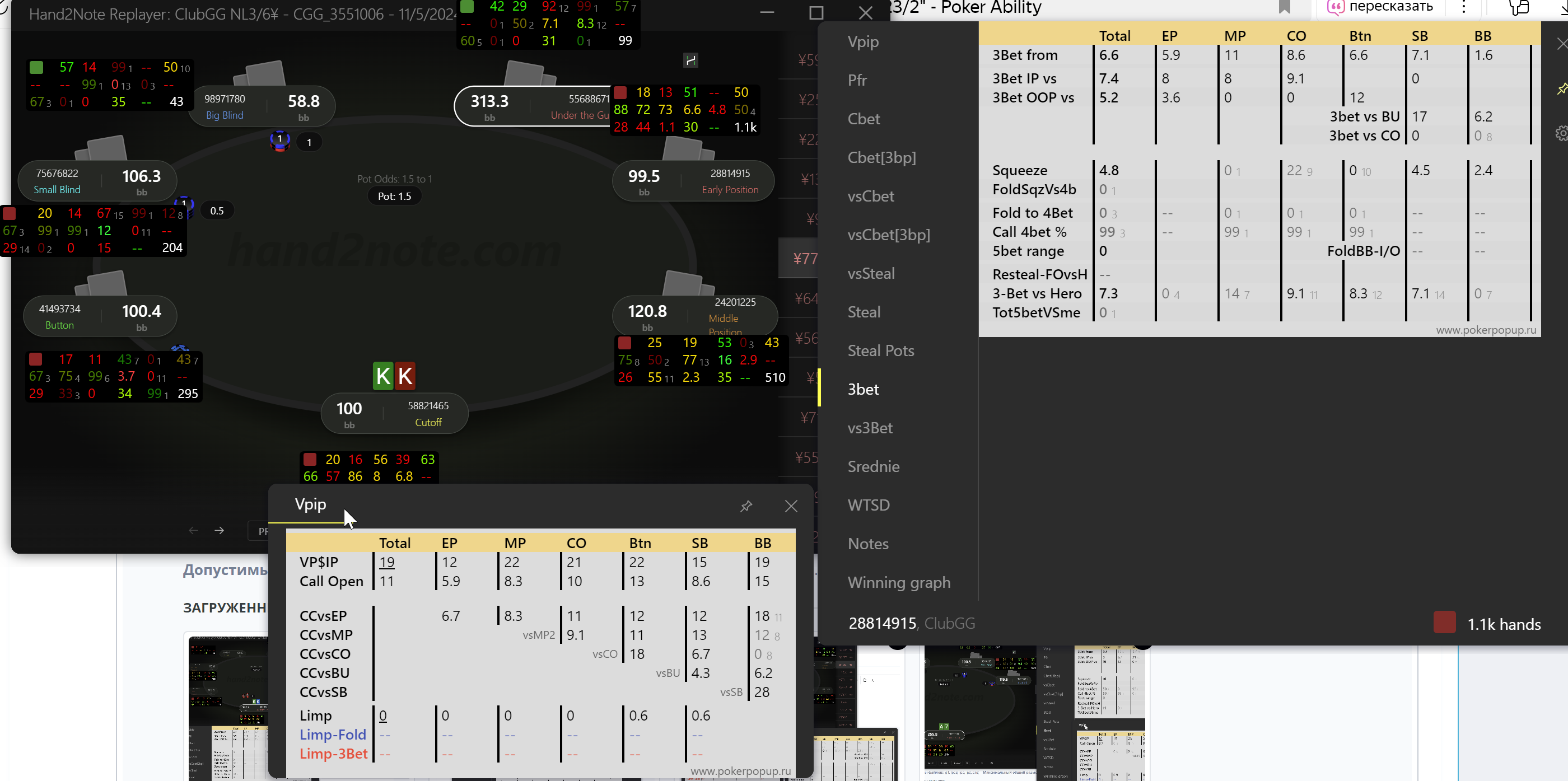Click the 3-Bet vs Hero row label
Screen dimensions: 1568x781
1037,294
